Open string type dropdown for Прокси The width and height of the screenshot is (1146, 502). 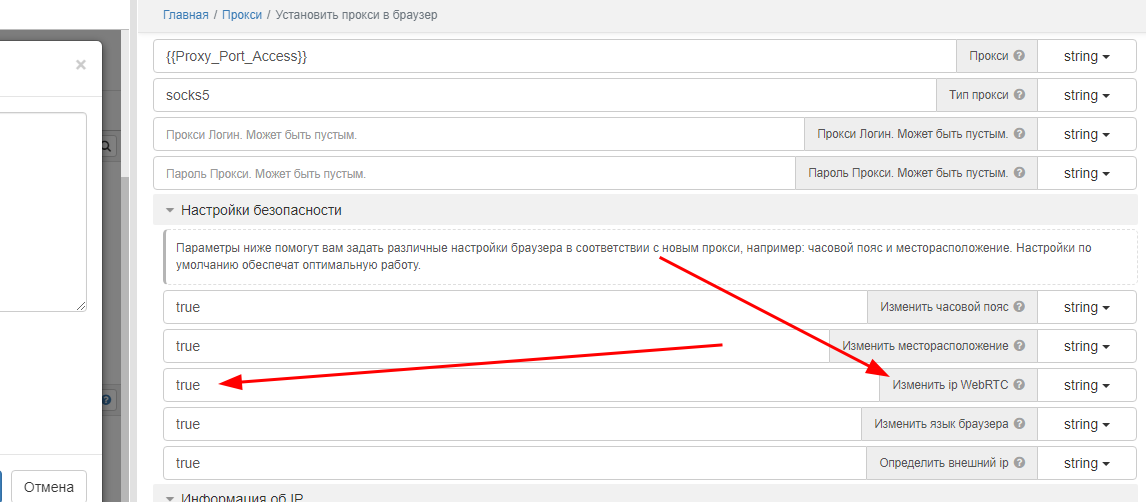(x=1087, y=56)
